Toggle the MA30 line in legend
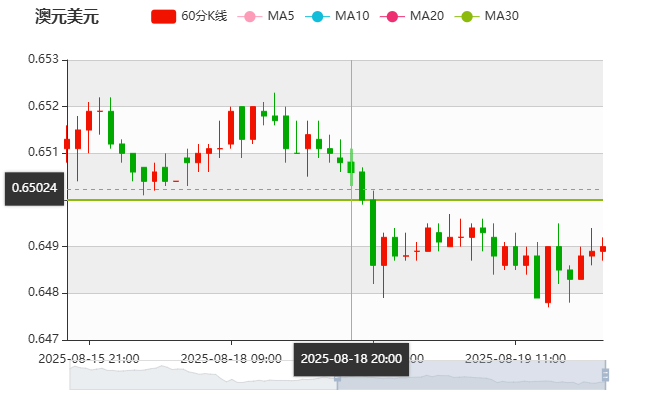Viewport: 670px width, 400px height. click(x=487, y=16)
